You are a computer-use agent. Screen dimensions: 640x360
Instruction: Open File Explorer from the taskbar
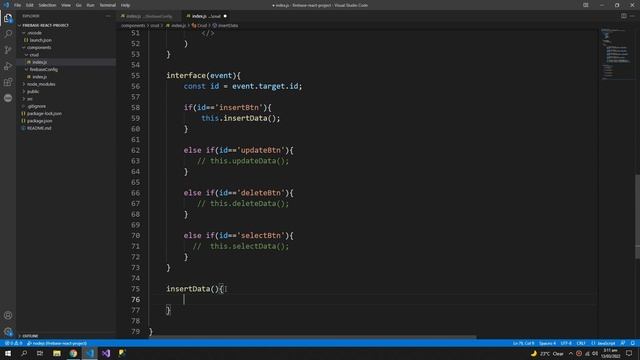pos(57,353)
